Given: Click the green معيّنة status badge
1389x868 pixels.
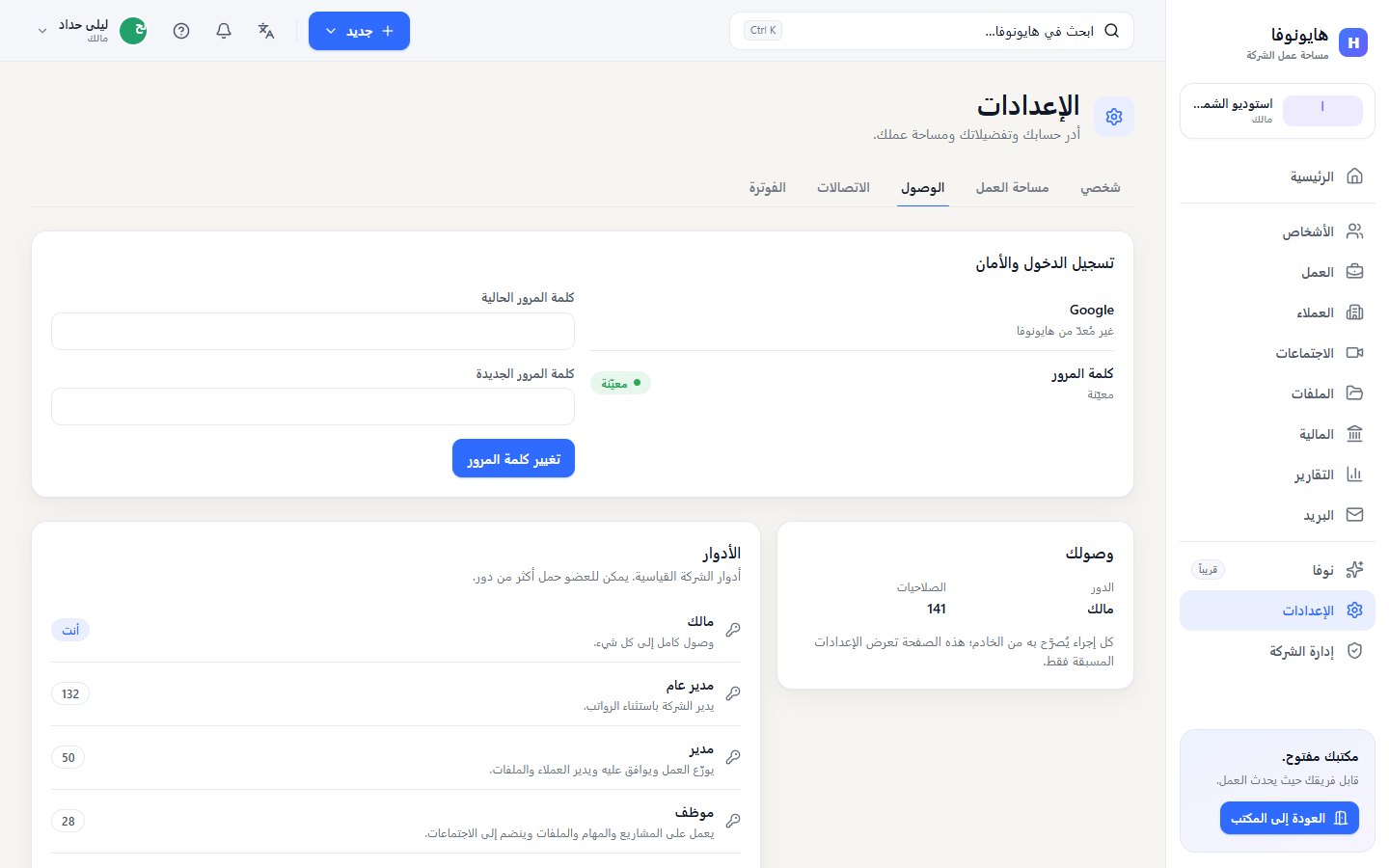Looking at the screenshot, I should (620, 383).
